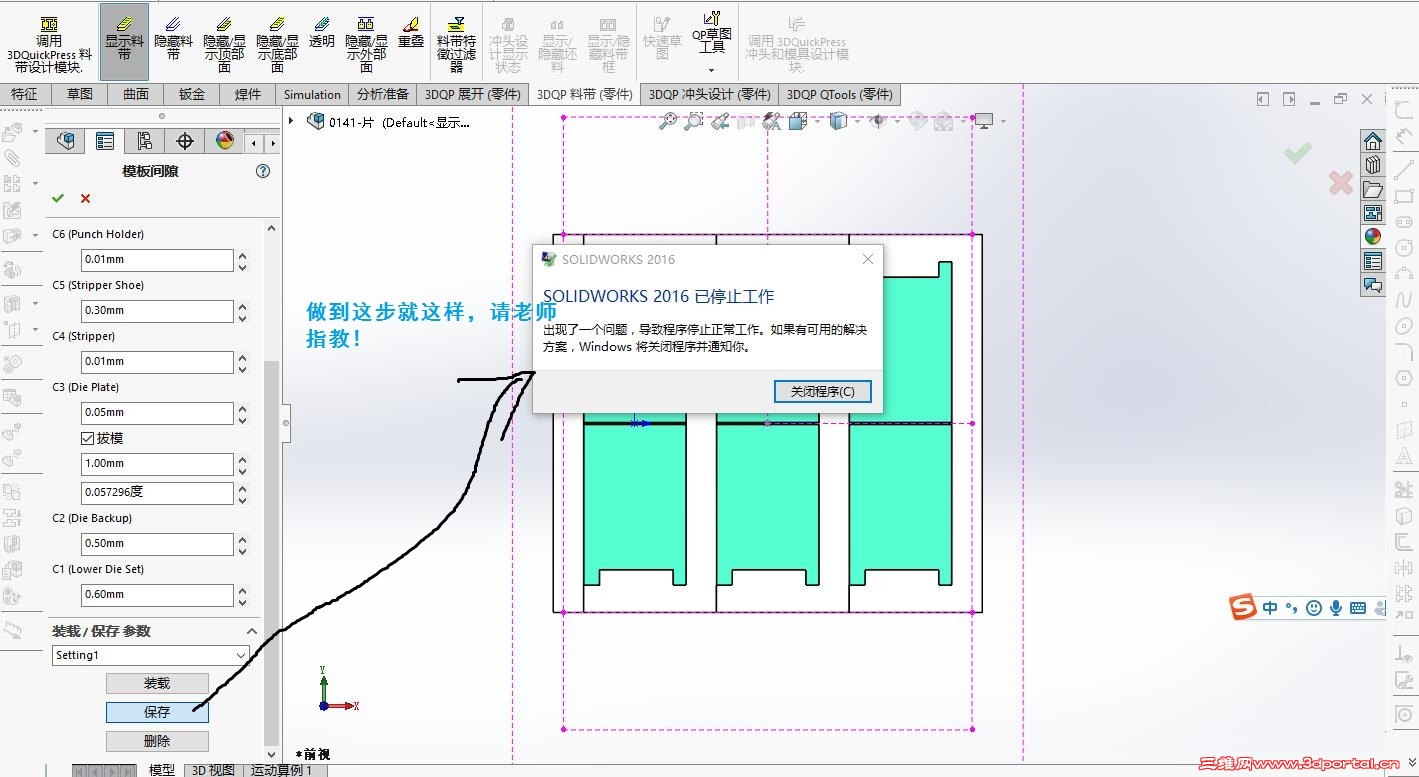Open the Custom Properties task pane
1419x777 pixels.
1372,261
